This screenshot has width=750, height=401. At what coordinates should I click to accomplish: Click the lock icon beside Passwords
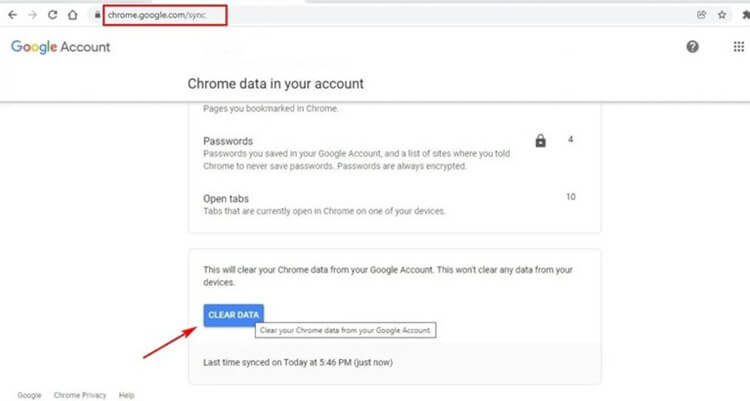[541, 141]
